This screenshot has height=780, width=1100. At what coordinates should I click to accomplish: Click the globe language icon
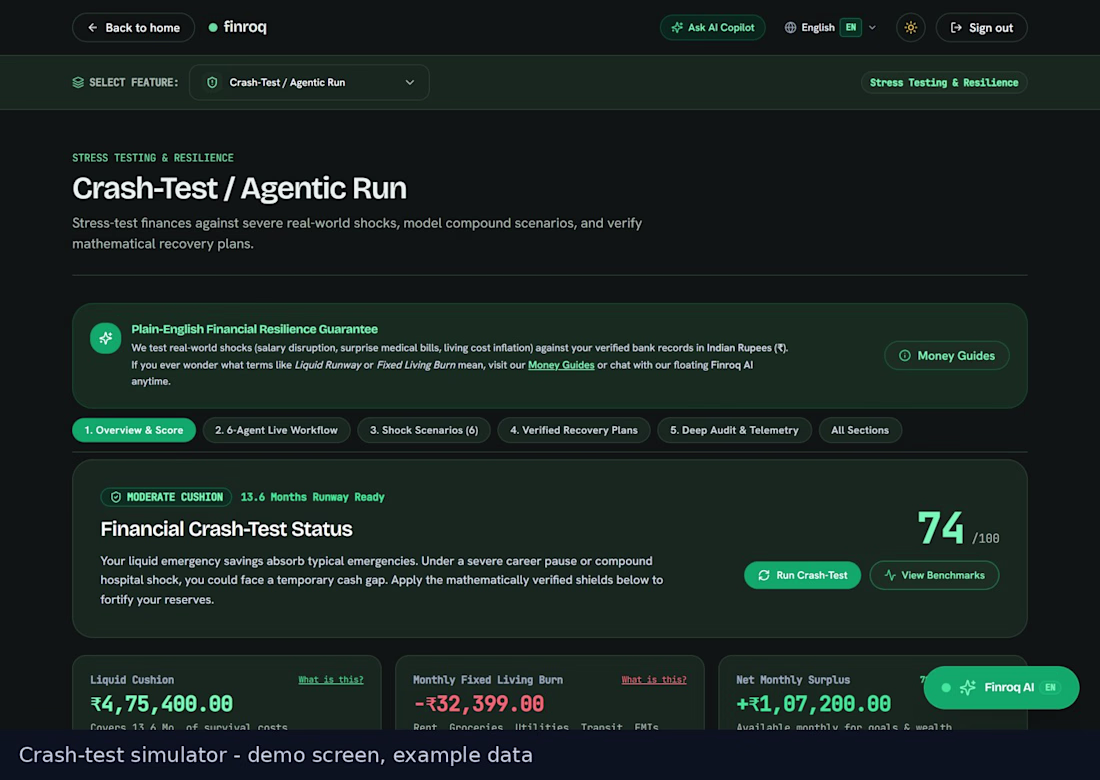click(x=790, y=27)
